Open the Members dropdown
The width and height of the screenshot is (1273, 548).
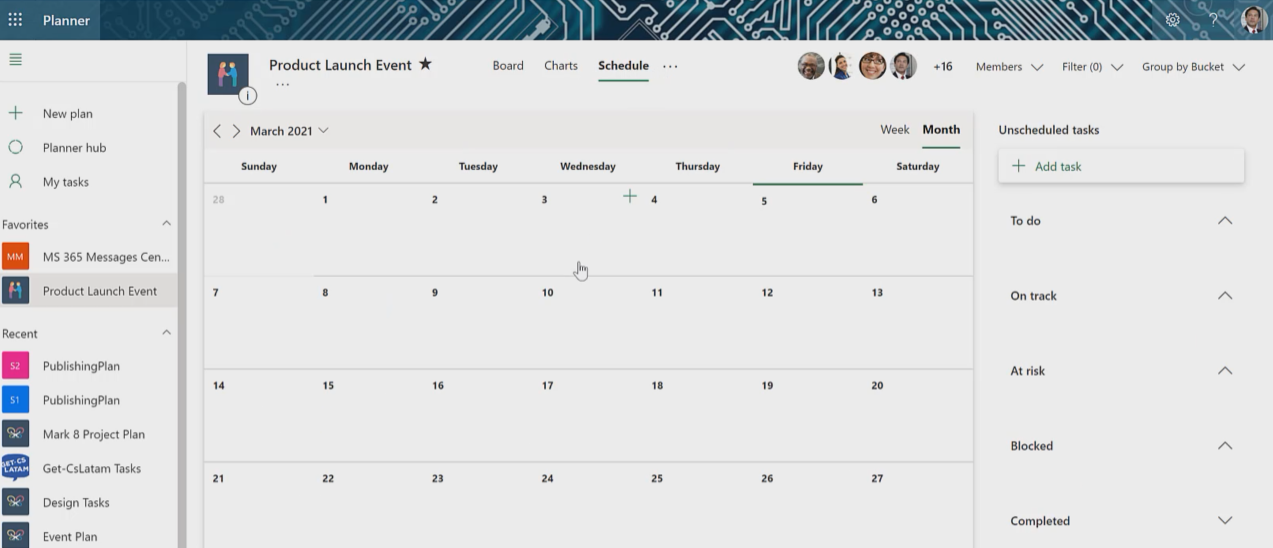pos(1009,67)
